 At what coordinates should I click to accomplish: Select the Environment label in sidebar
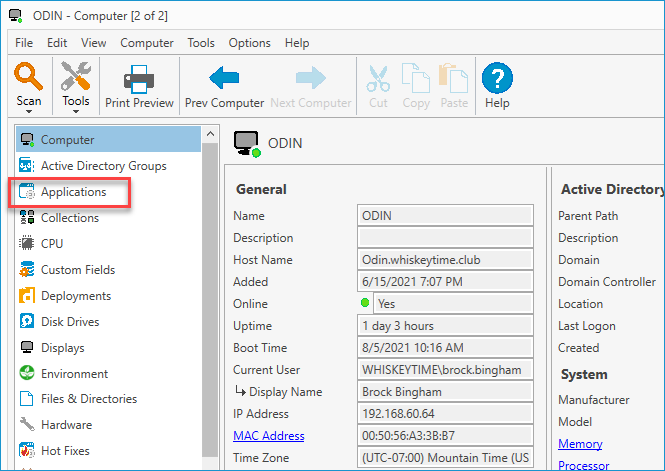click(x=75, y=373)
